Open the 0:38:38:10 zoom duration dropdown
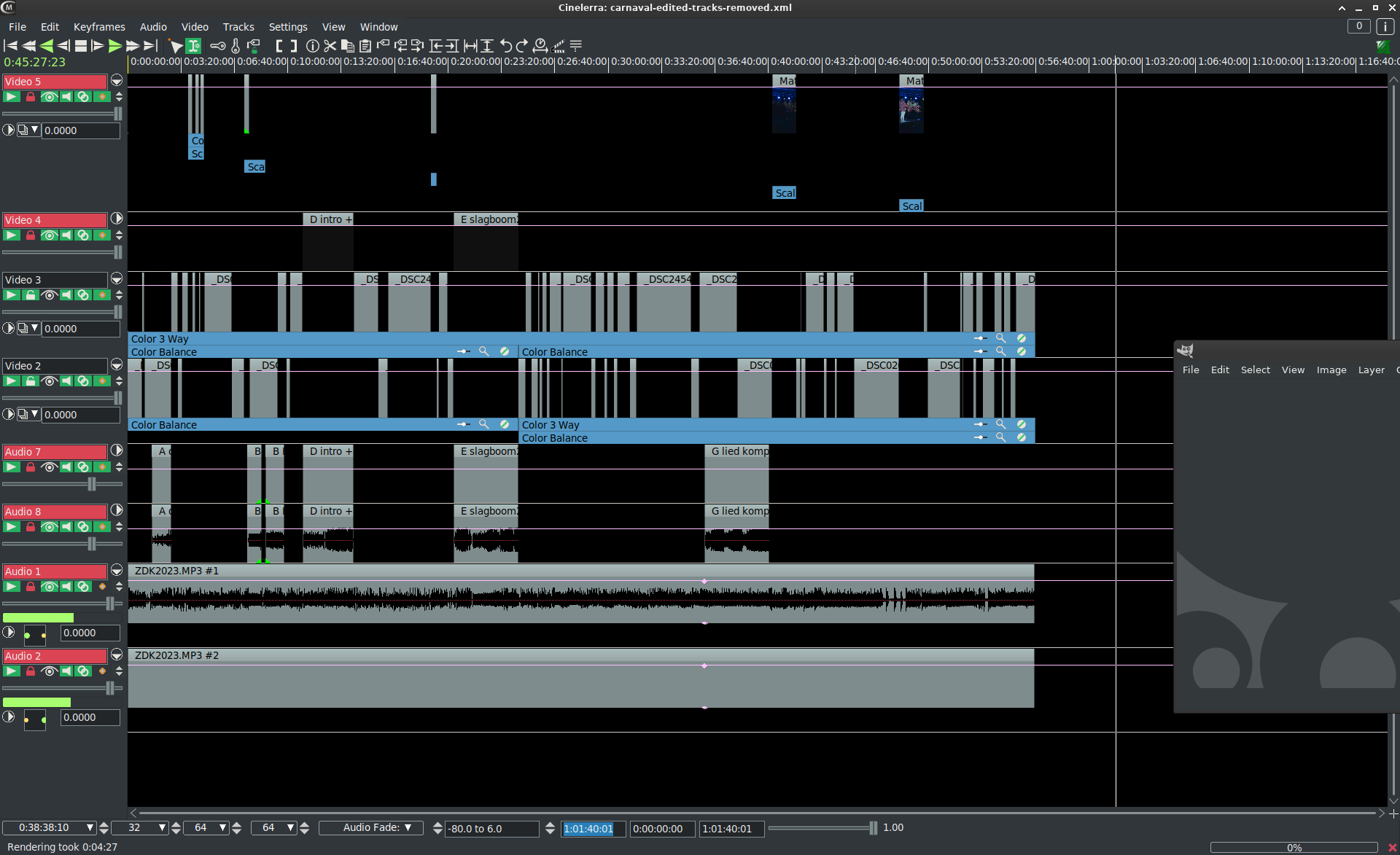Screen dimensions: 1400x855 click(90, 827)
